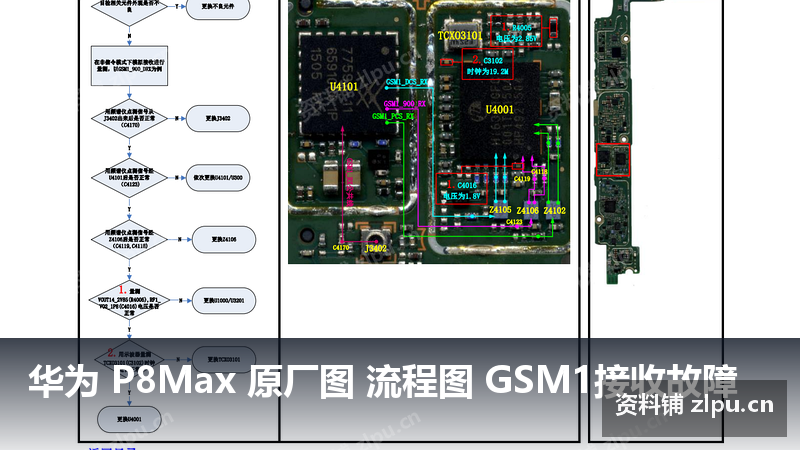Select the 更换Z4106 flowchart box
Screen dimensions: 800x450
click(224, 239)
